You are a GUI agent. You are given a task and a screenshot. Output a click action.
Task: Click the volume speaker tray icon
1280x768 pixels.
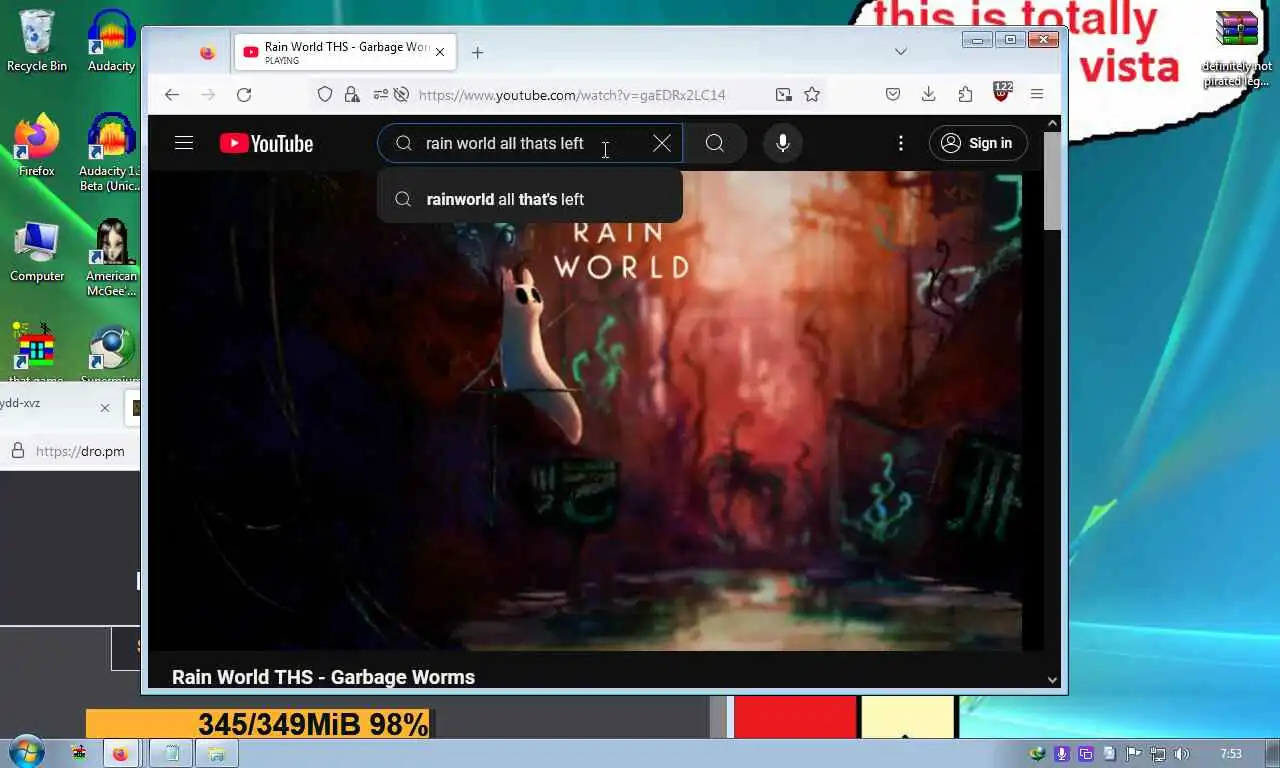(x=1181, y=754)
